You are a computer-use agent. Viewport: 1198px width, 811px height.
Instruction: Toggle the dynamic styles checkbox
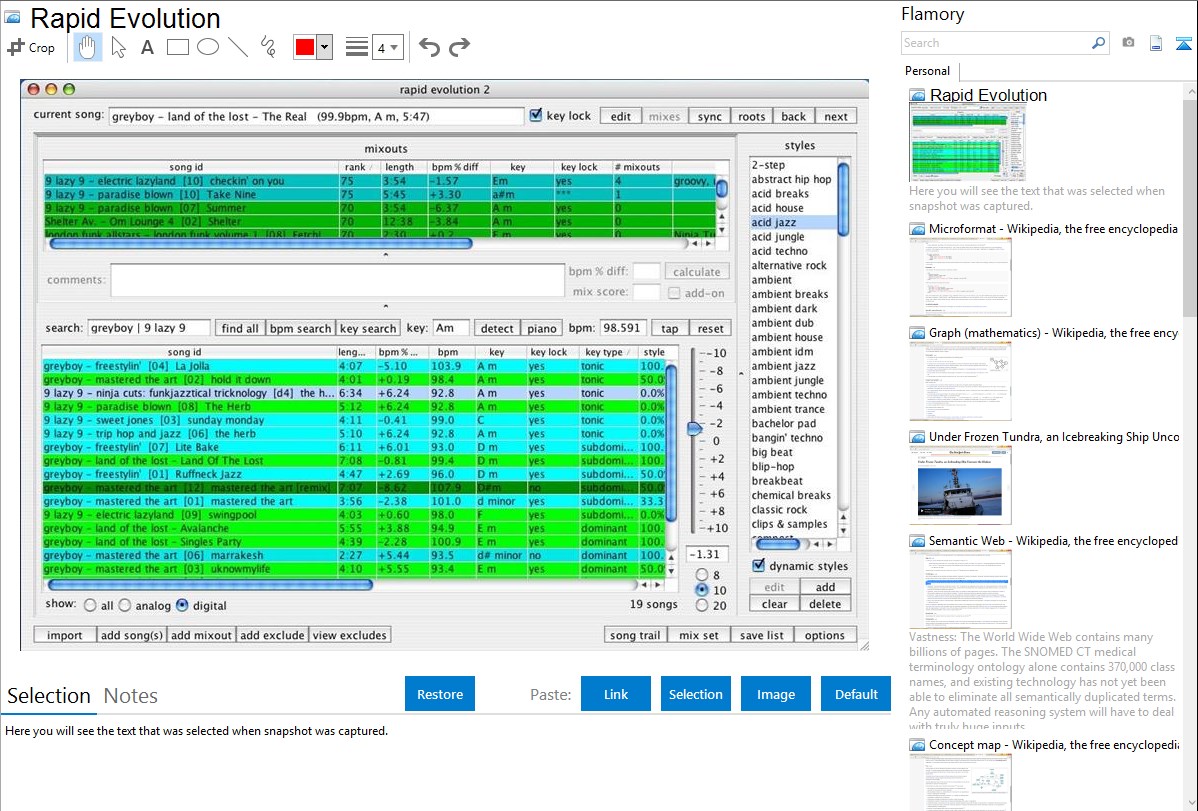click(758, 566)
